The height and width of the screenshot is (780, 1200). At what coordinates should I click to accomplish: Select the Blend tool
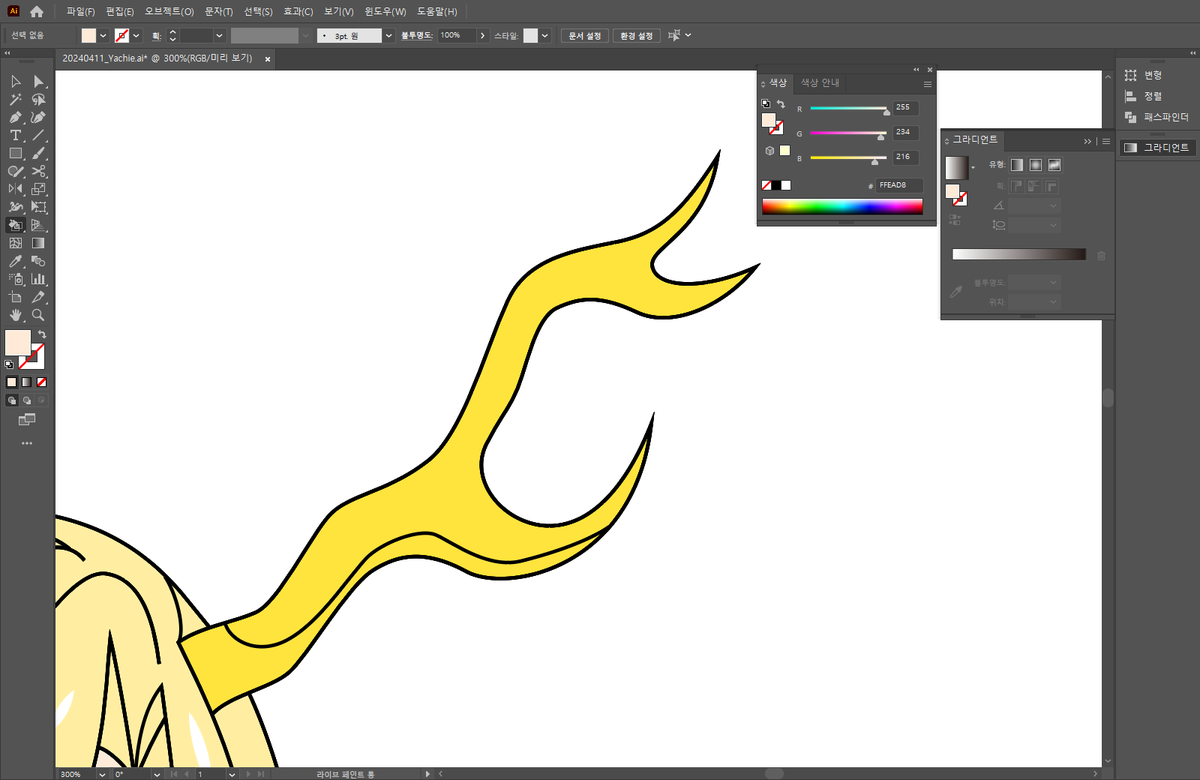38,261
